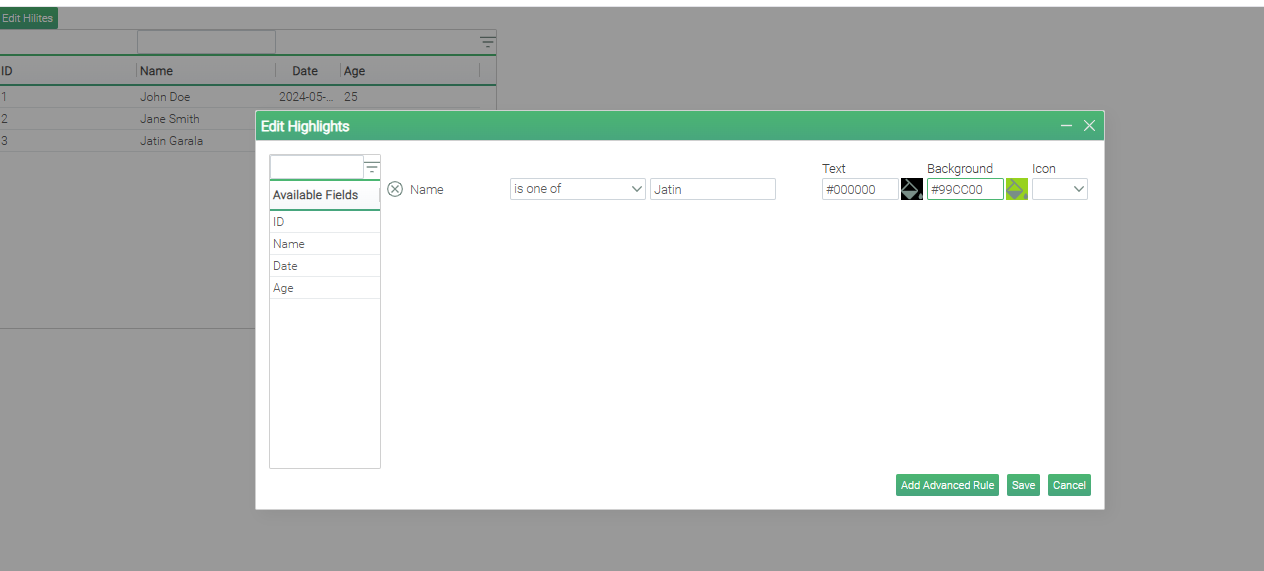Select the ID field in Available Fields
The width and height of the screenshot is (1264, 571).
click(x=324, y=222)
